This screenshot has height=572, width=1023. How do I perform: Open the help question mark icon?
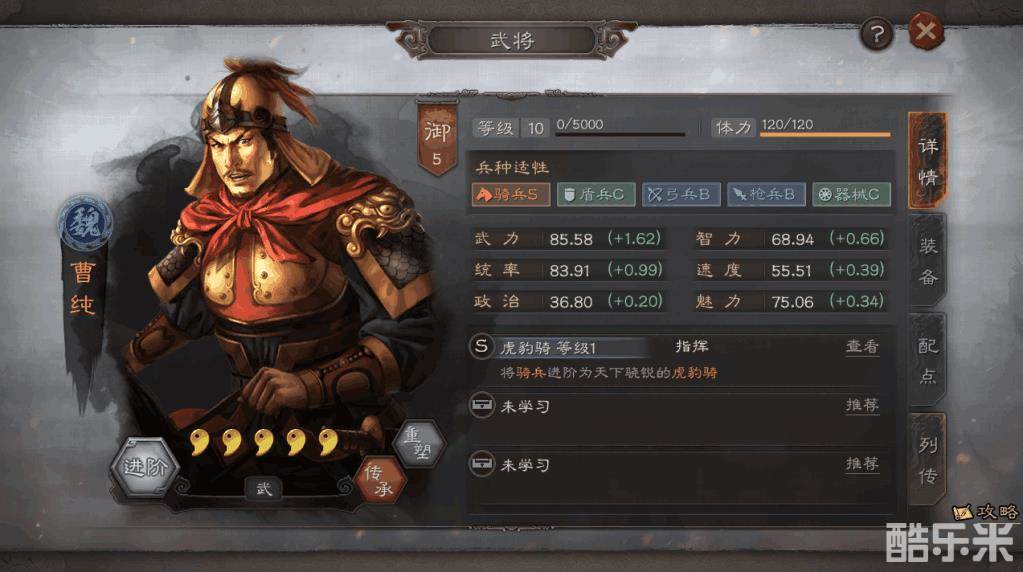(x=876, y=33)
